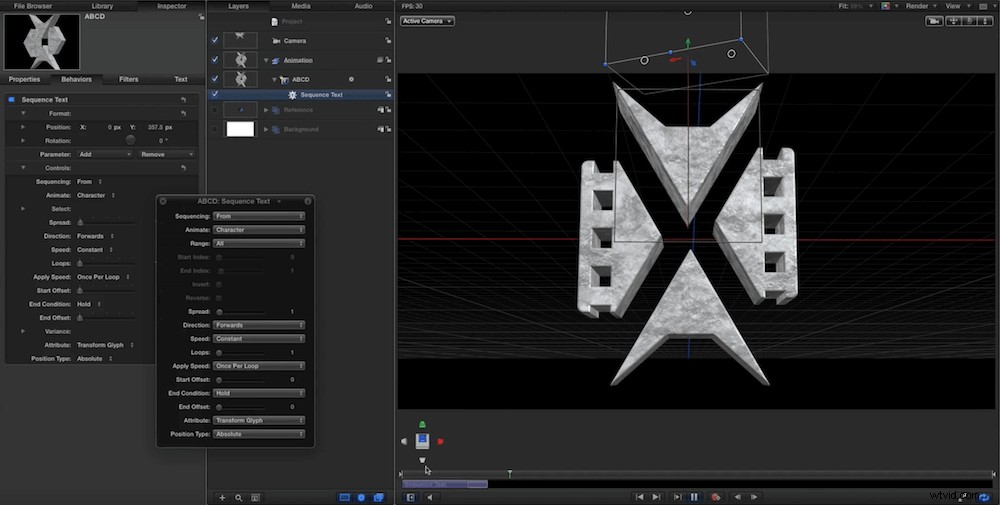Open the Active Camera dropdown
The image size is (1000, 505).
(427, 21)
